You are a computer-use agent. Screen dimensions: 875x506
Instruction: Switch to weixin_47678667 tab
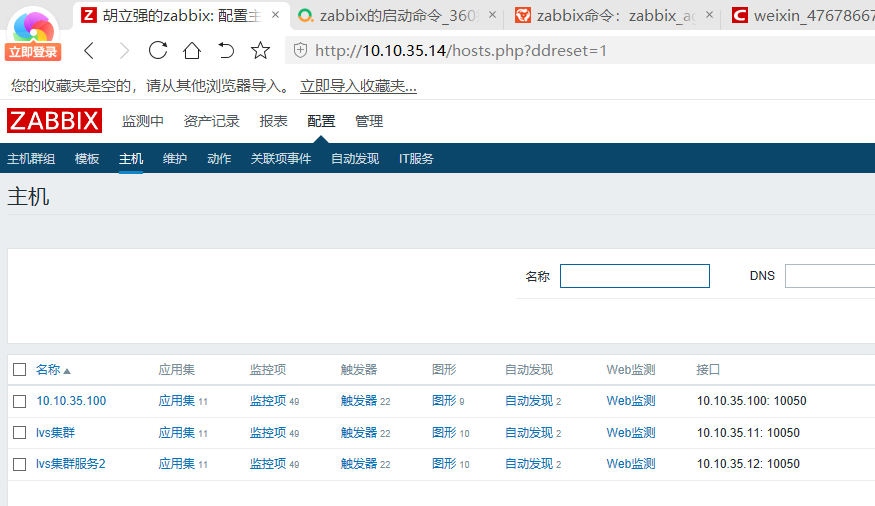[802, 16]
